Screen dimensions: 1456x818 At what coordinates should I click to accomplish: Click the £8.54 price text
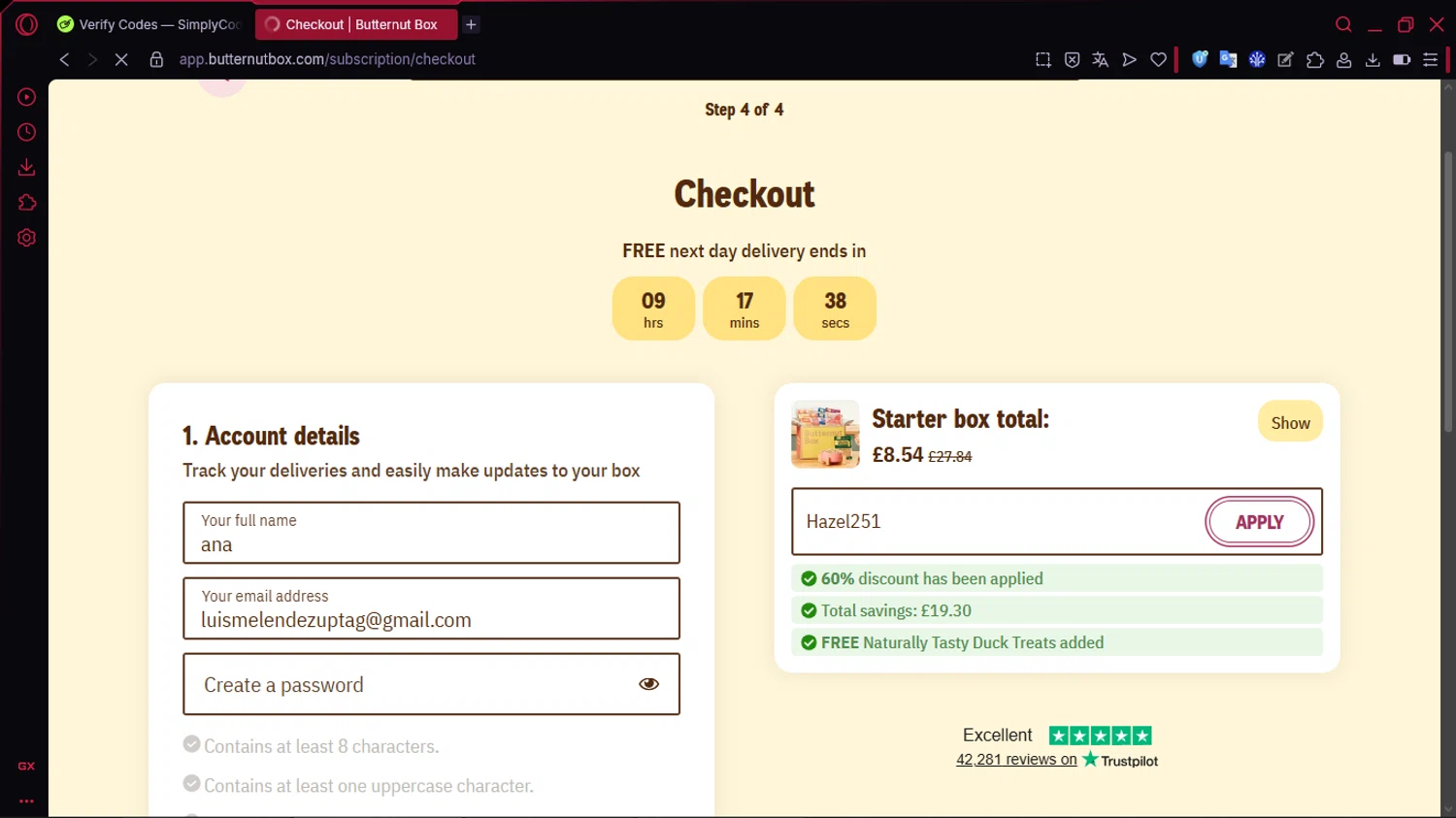click(x=898, y=455)
